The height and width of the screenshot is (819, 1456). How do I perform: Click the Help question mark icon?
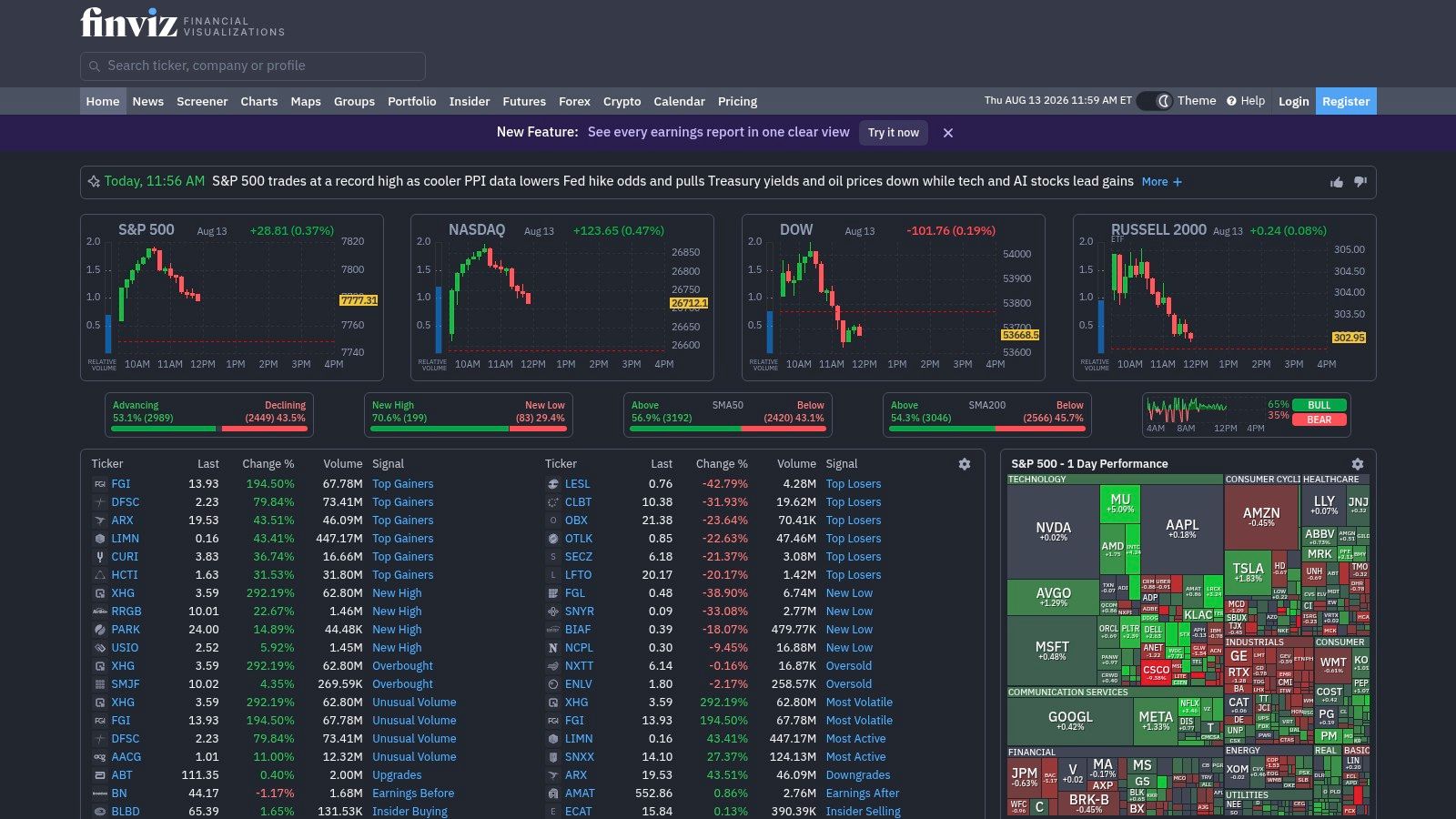[1231, 101]
